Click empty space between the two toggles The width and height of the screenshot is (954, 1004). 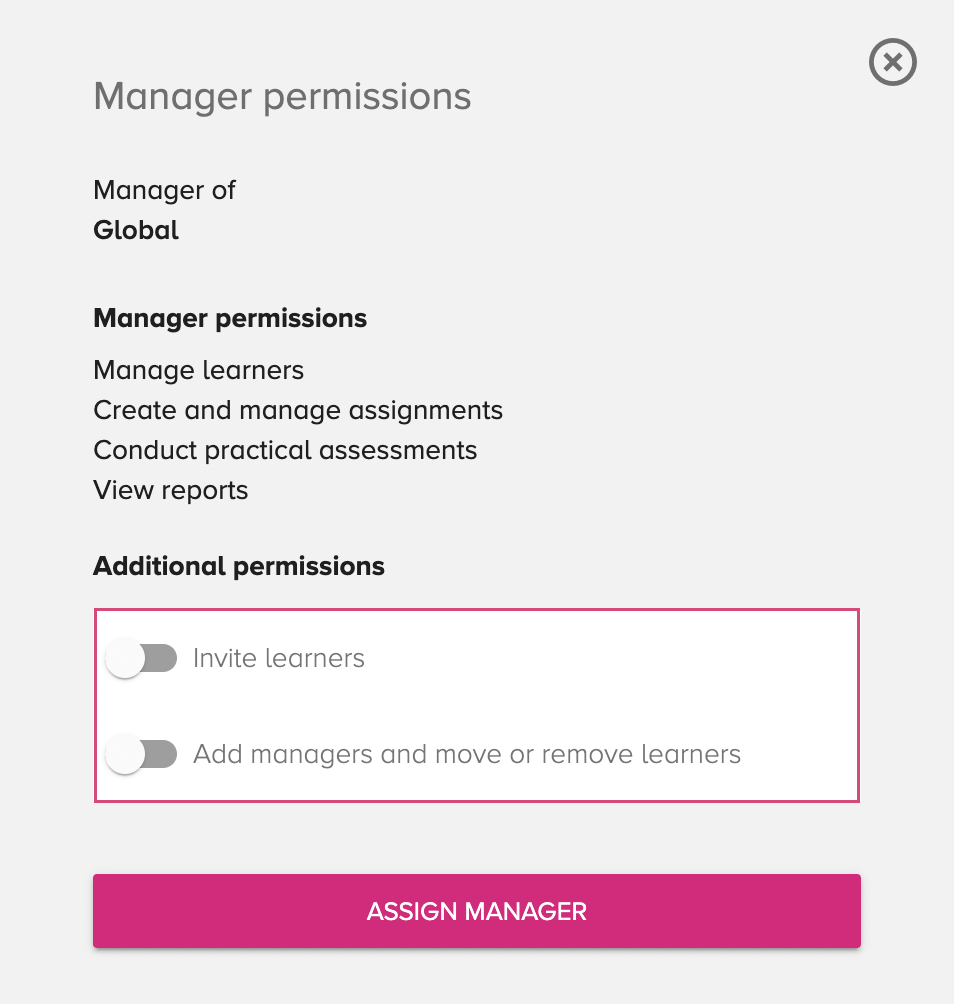point(476,706)
